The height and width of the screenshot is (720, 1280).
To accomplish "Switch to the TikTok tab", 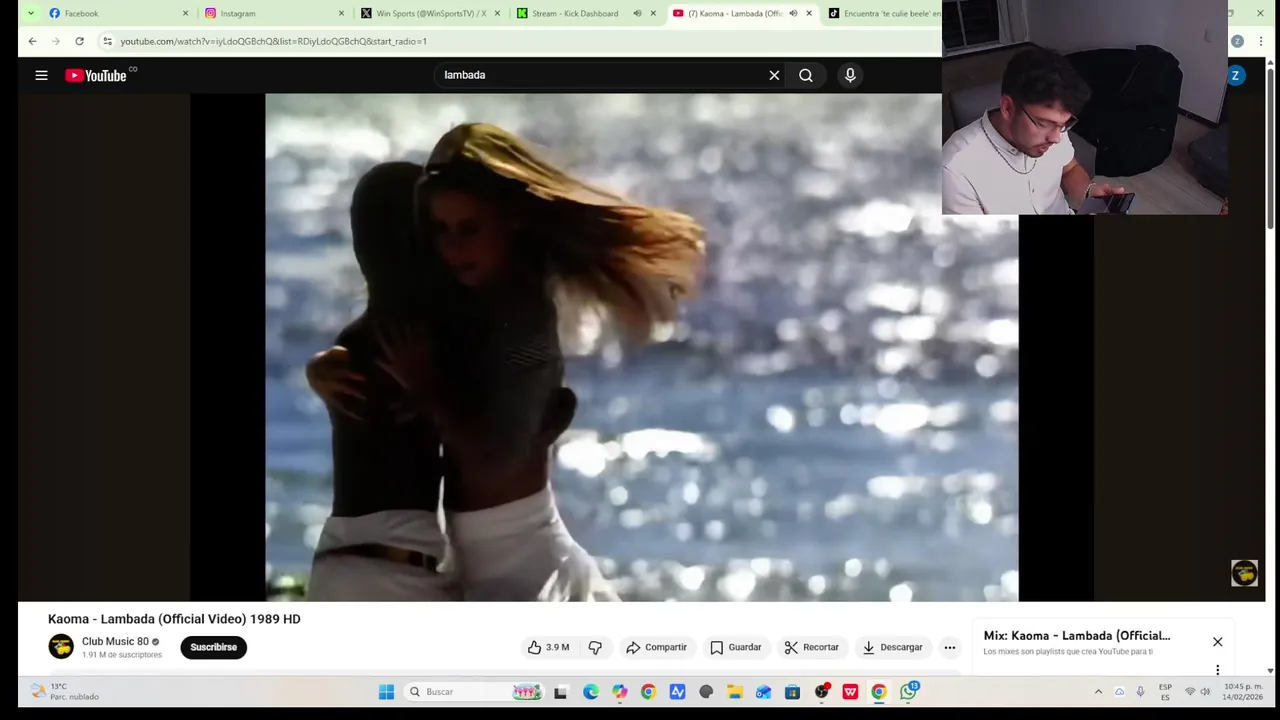I will pos(884,13).
